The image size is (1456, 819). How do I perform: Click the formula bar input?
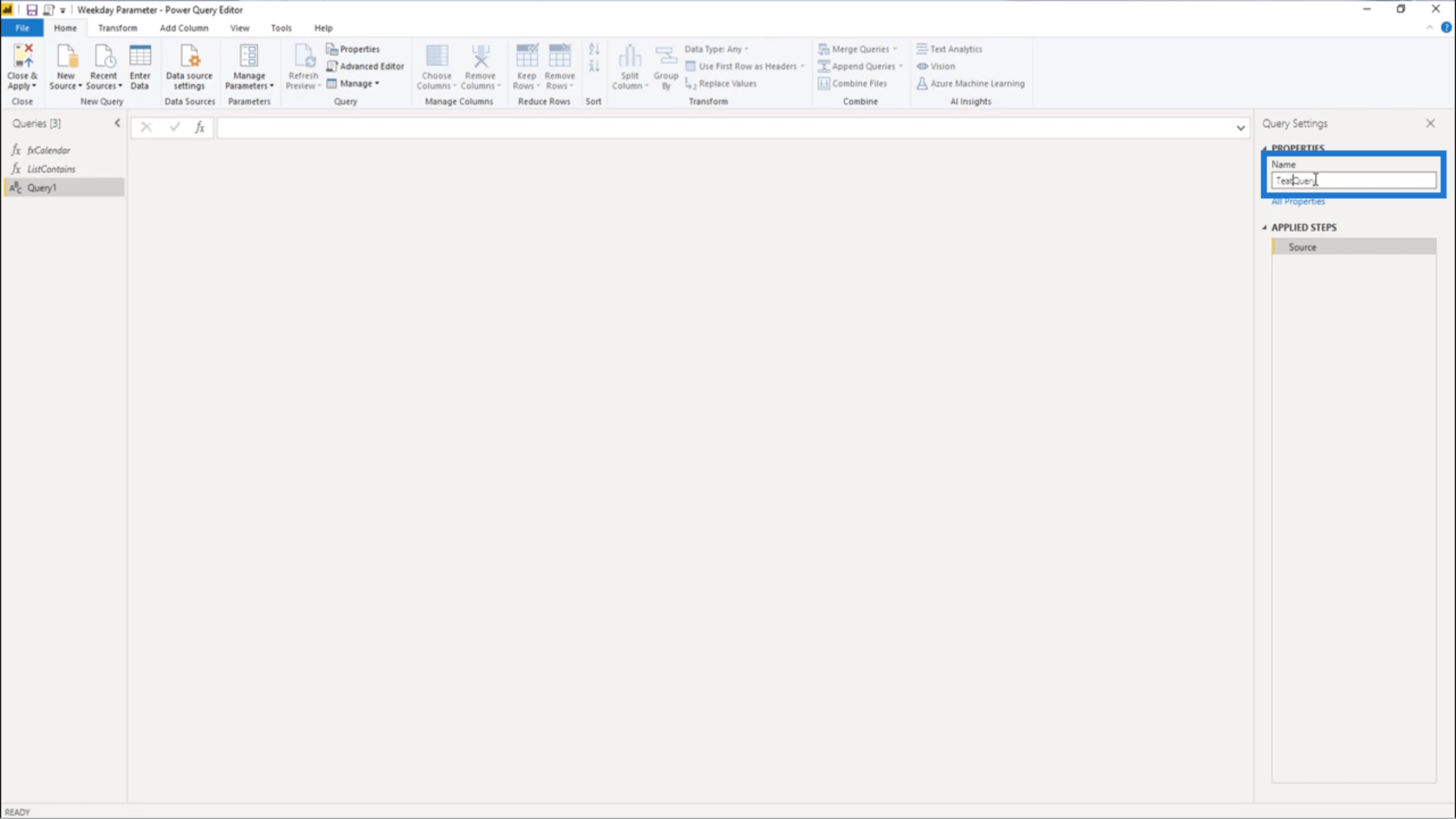725,128
